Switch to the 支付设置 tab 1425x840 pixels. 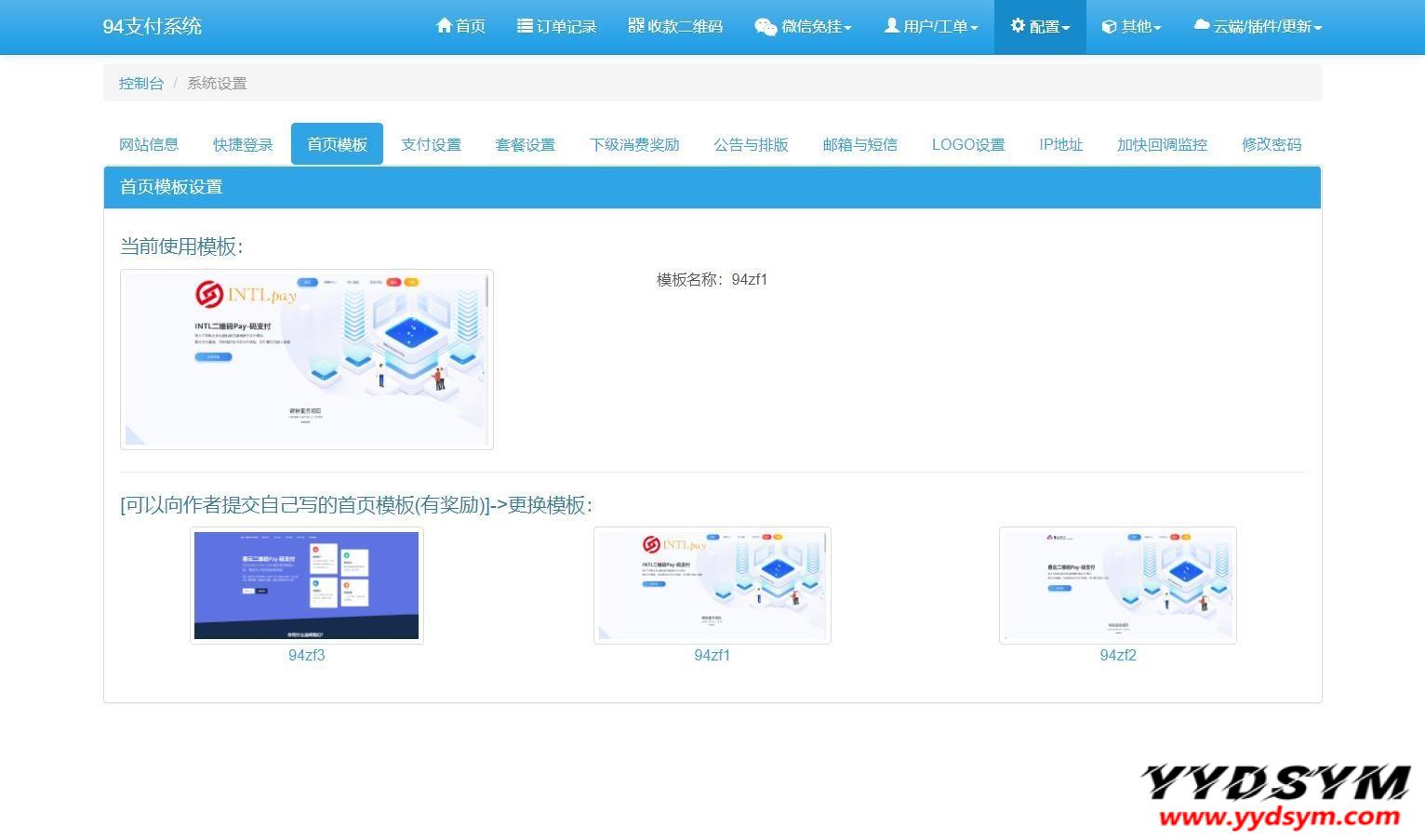pos(431,144)
